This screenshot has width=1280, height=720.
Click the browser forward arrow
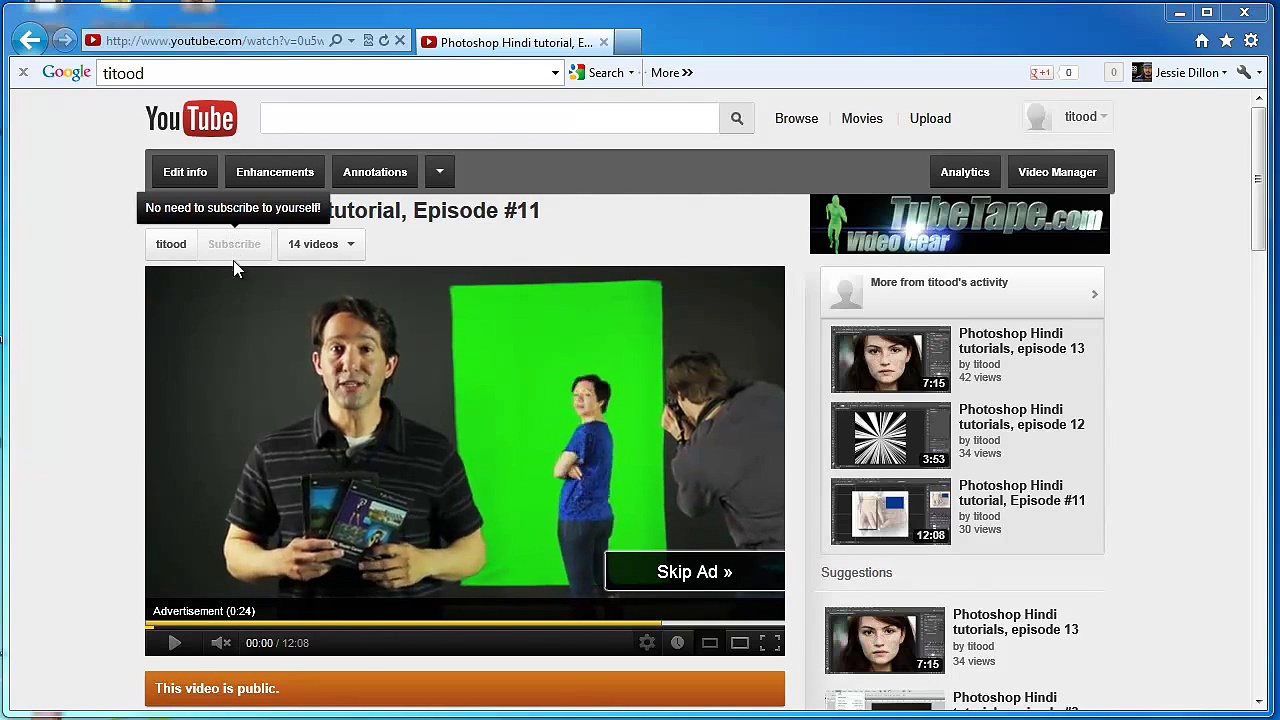coord(64,41)
